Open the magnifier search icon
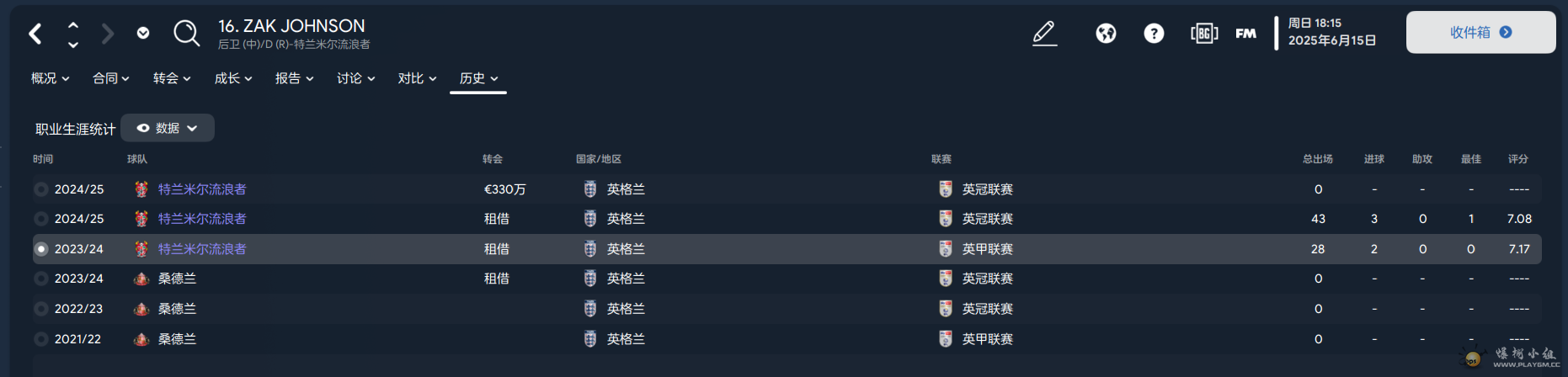Image resolution: width=1568 pixels, height=377 pixels. [186, 34]
